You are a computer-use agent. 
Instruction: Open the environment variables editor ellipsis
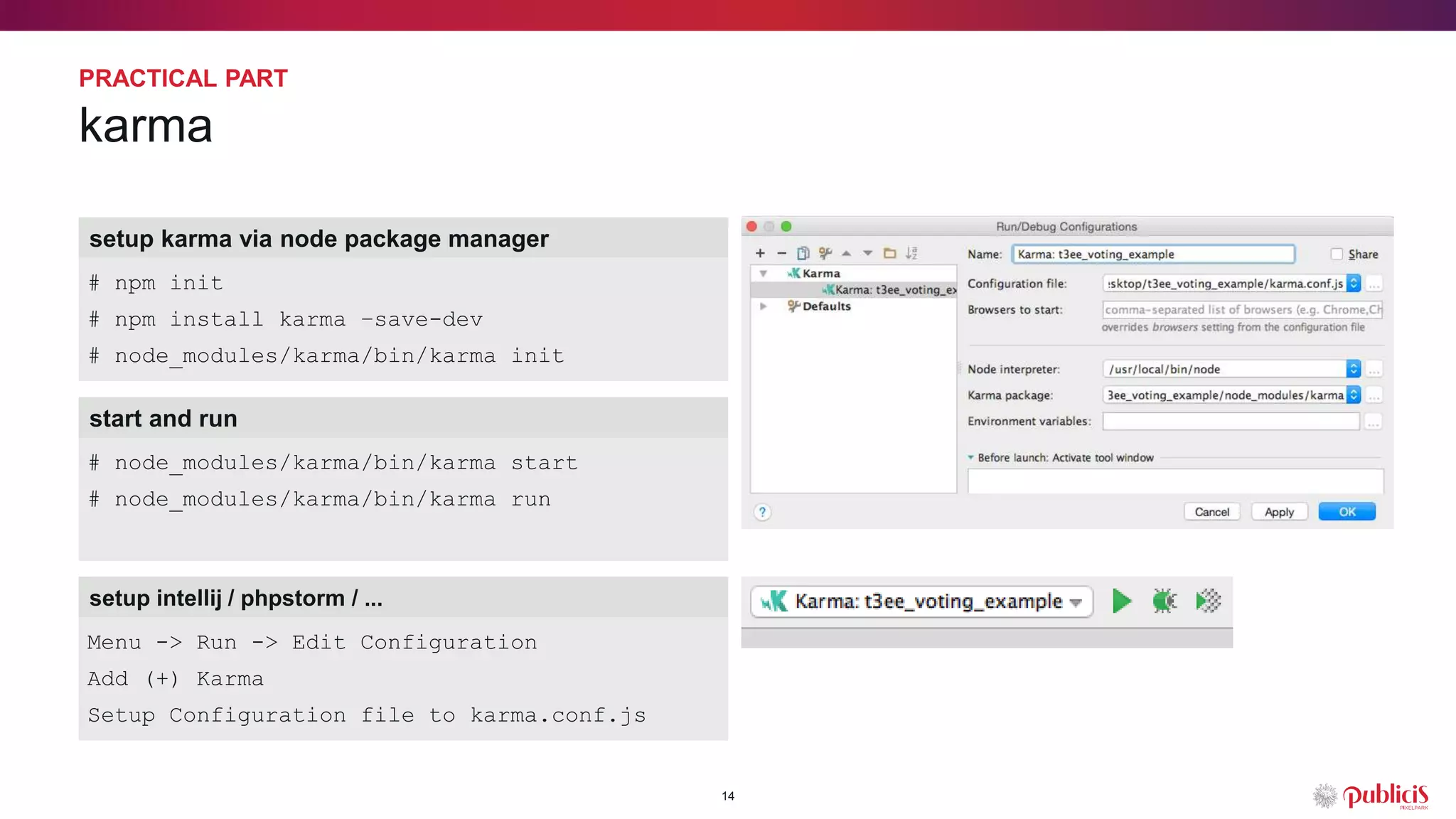pyautogui.click(x=1374, y=422)
